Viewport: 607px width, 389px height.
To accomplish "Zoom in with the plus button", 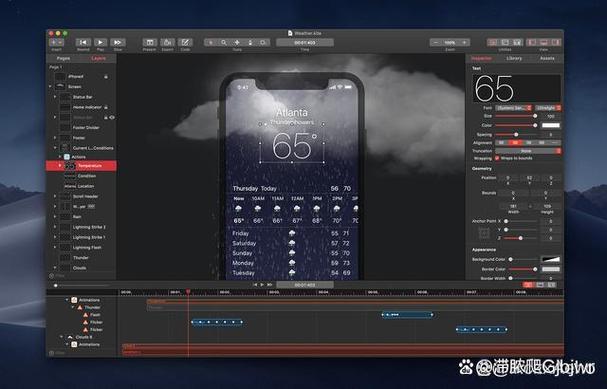I will [464, 43].
